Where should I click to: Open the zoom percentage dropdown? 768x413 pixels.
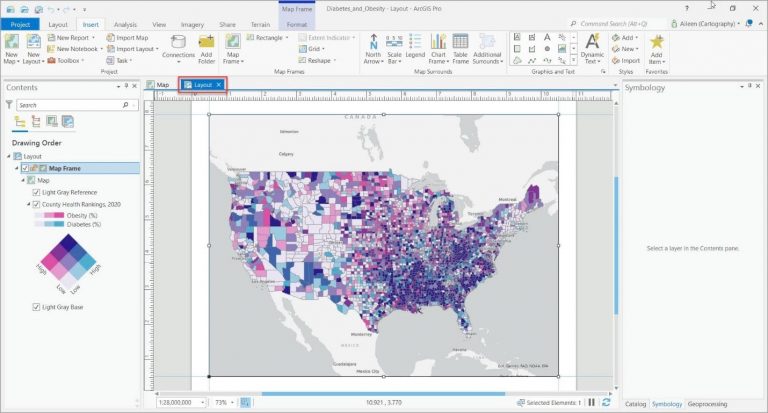tap(232, 402)
